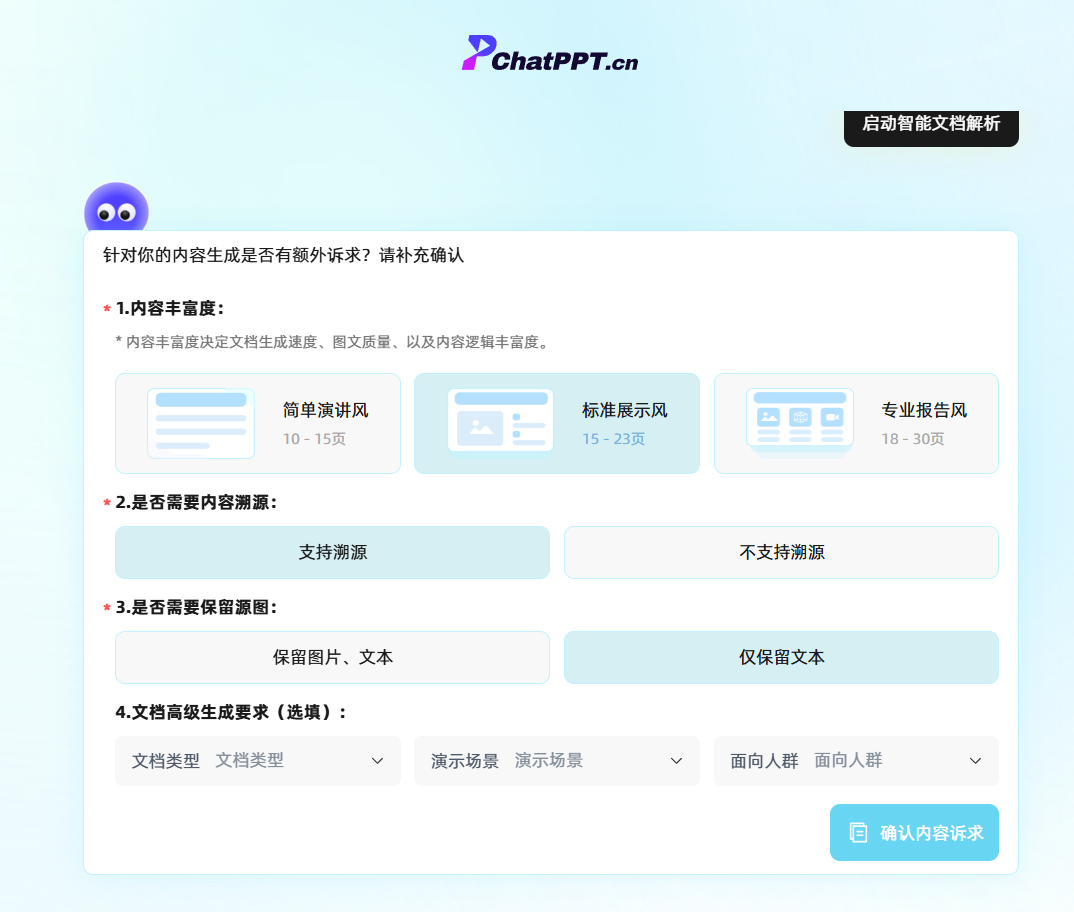Click the professional report style layout icon
Screen dimensions: 1074x912
click(799, 420)
